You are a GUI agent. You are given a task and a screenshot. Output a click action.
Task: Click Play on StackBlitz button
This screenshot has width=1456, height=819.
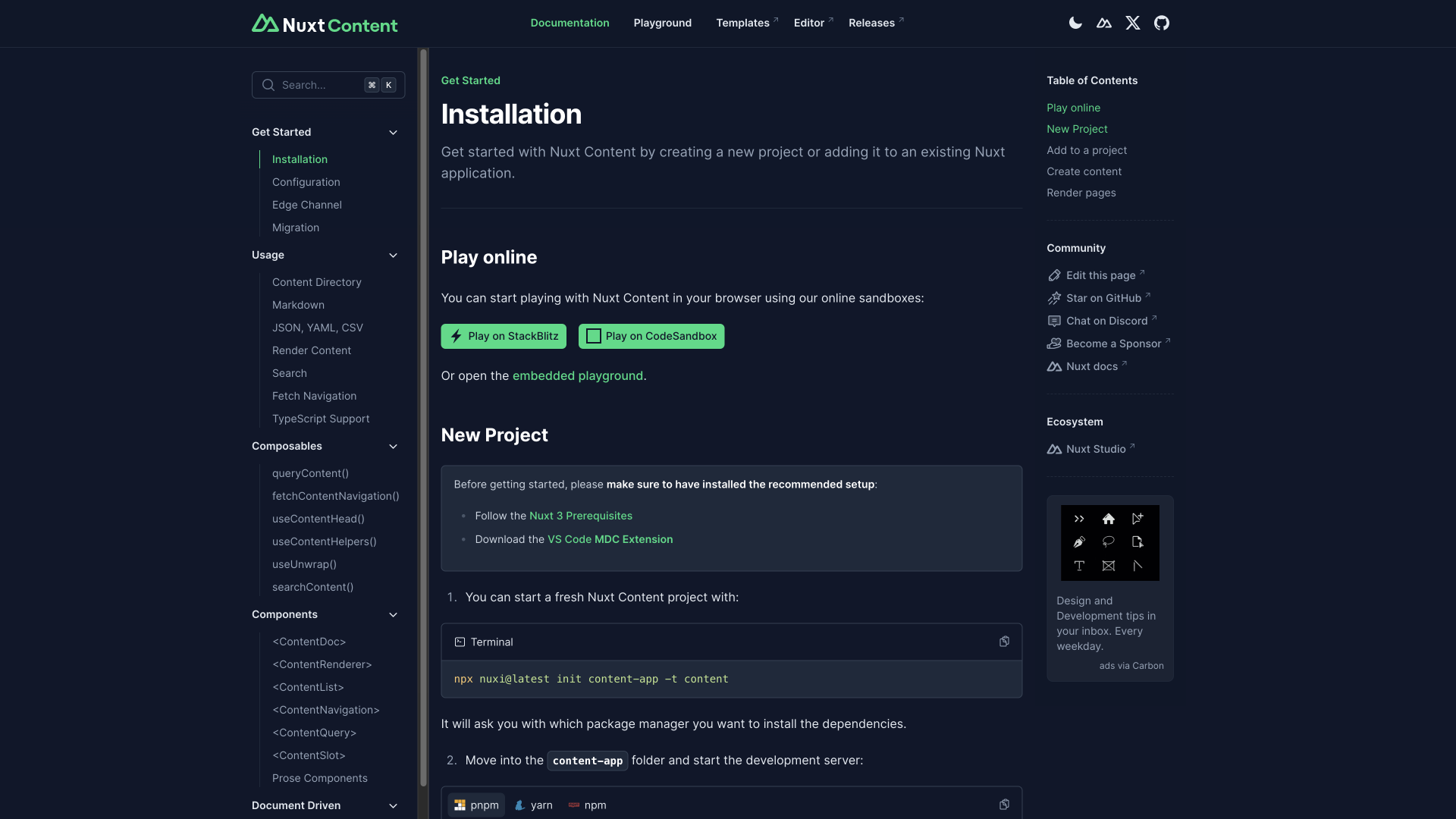[x=503, y=336]
